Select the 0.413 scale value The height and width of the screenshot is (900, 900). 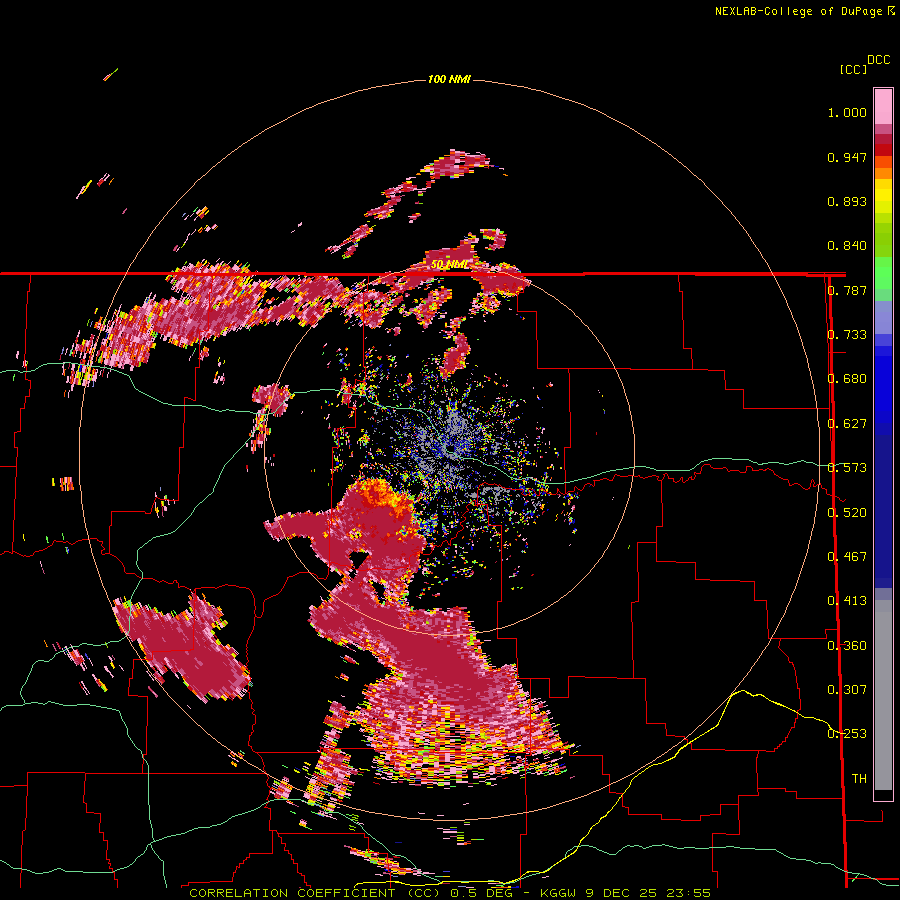[x=847, y=601]
